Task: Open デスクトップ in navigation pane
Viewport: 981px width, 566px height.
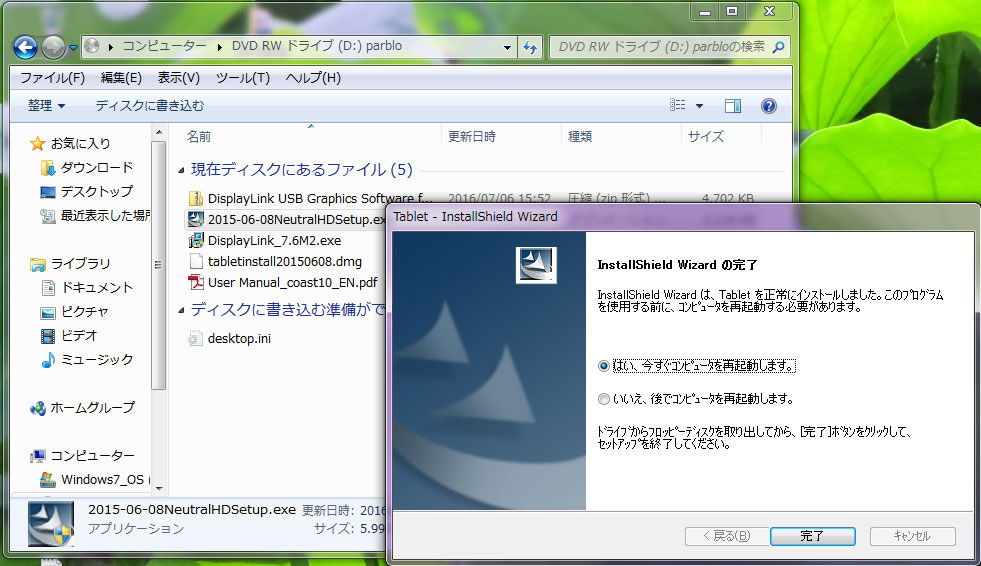Action: tap(96, 191)
